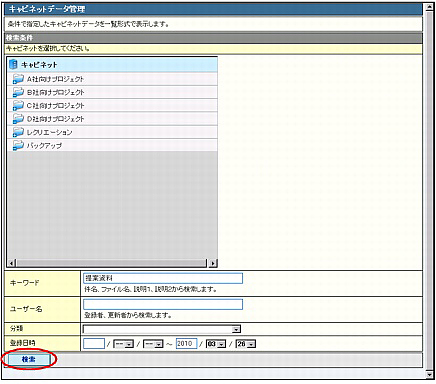This screenshot has height=384, width=436.
Task: Click the 分類 field label
Action: 16,328
